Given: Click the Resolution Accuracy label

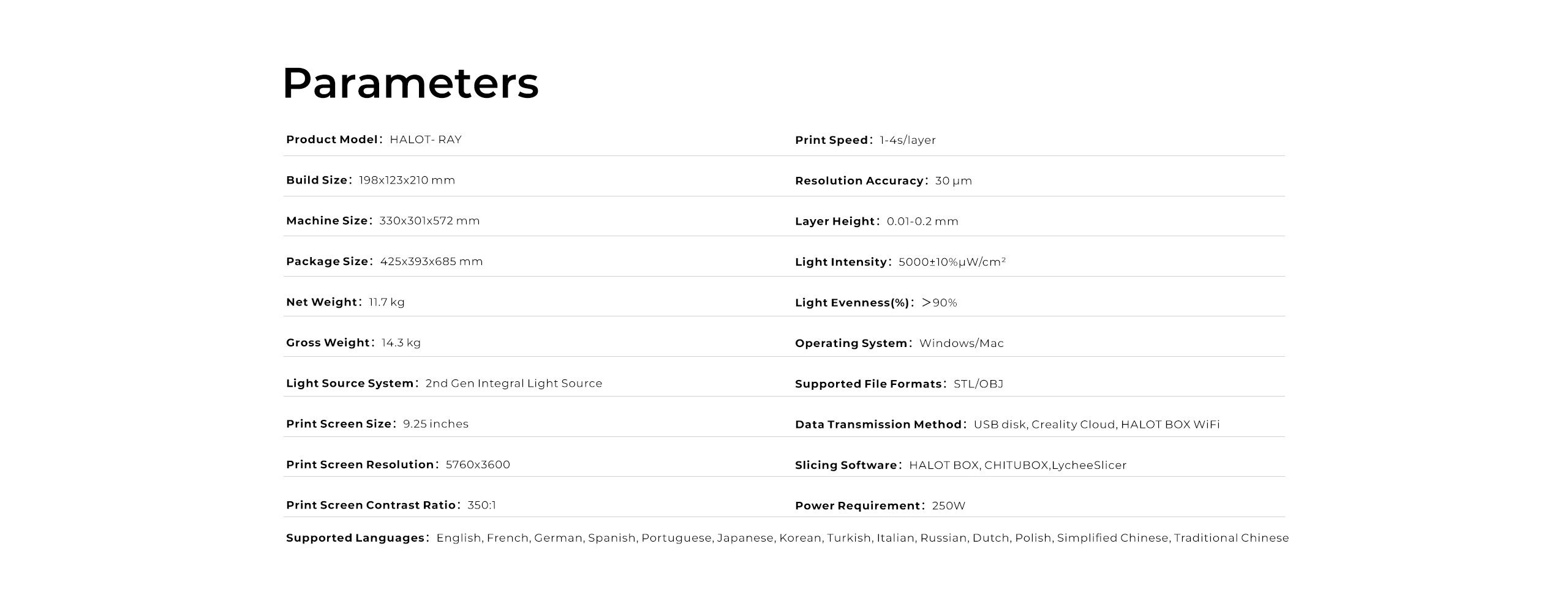Looking at the screenshot, I should point(859,181).
